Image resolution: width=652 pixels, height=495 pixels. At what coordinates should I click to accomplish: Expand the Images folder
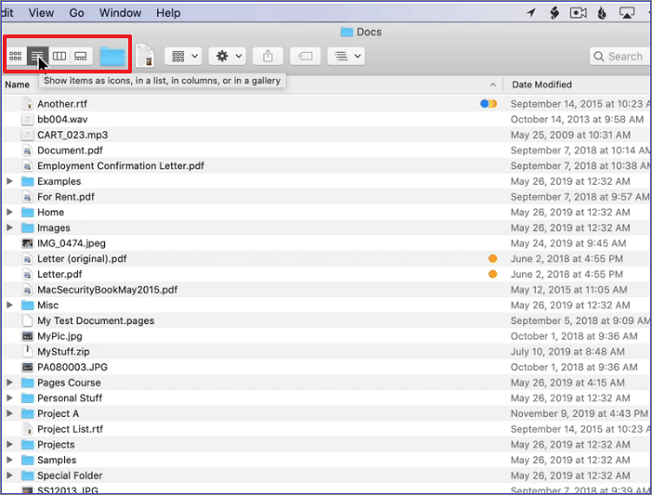pyautogui.click(x=9, y=228)
